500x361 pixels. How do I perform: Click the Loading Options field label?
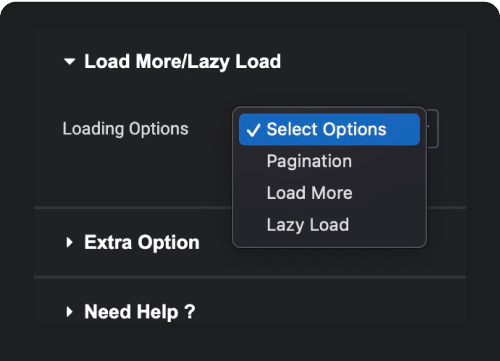point(126,129)
